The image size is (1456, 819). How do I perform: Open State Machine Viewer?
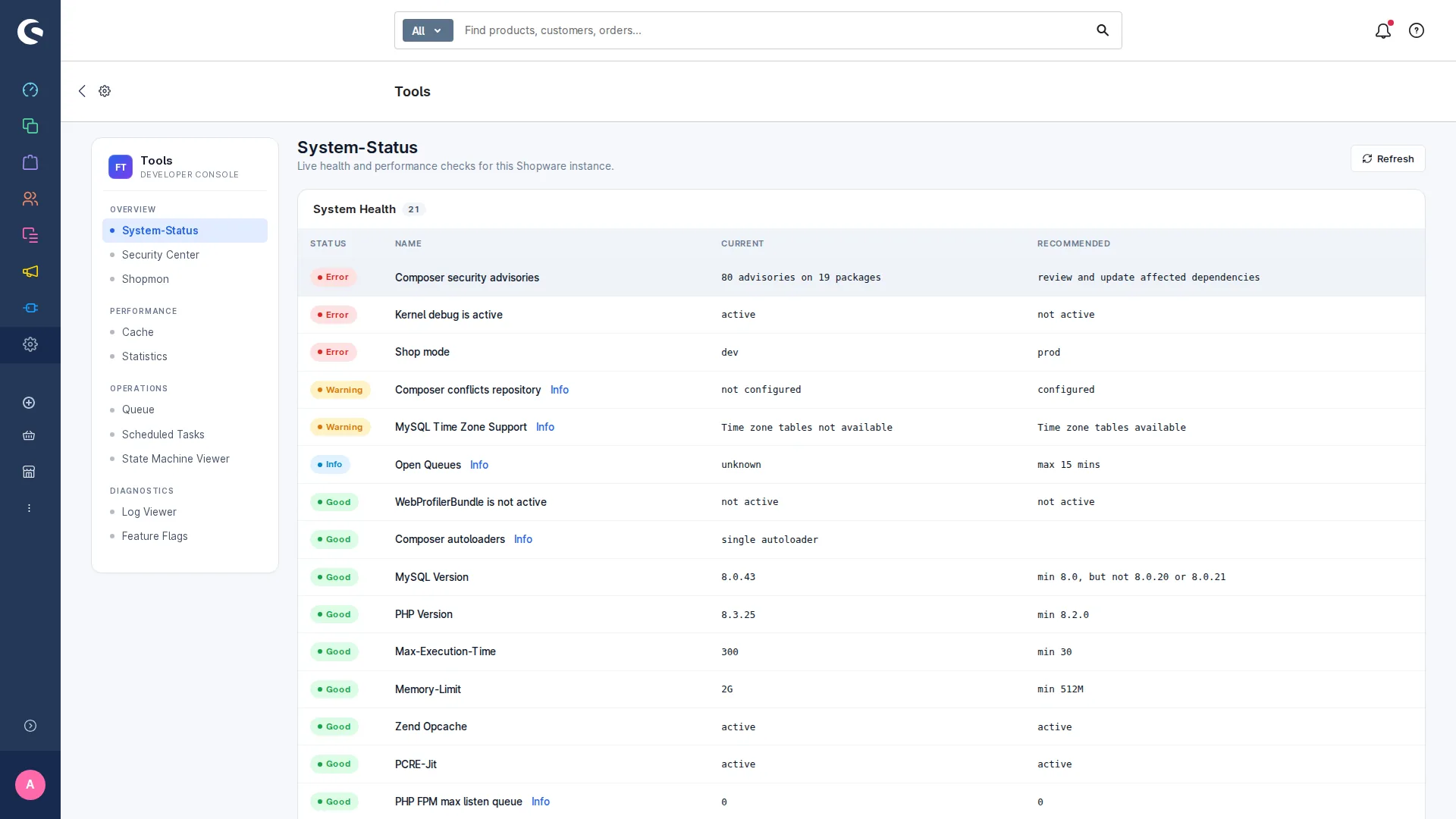pyautogui.click(x=185, y=459)
